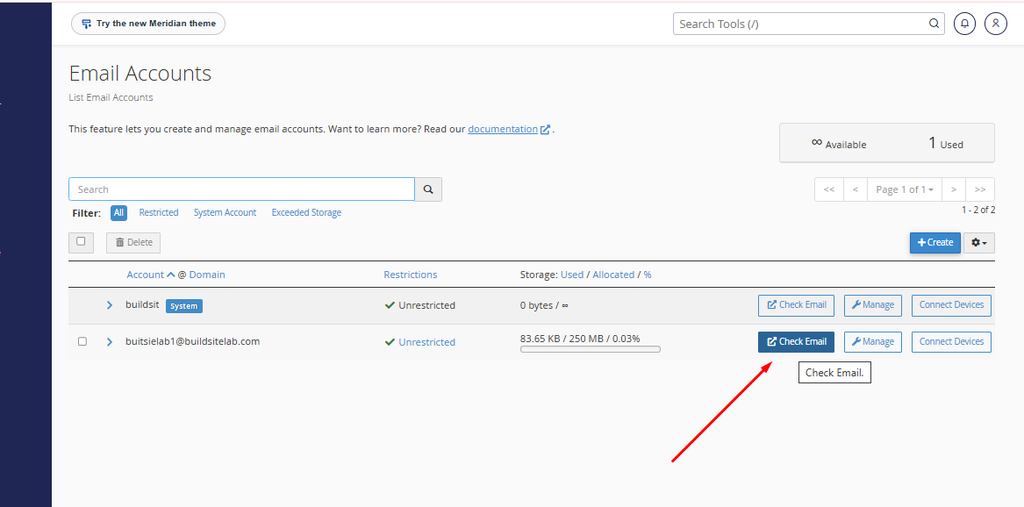Sort by storage percent symbol

(647, 274)
